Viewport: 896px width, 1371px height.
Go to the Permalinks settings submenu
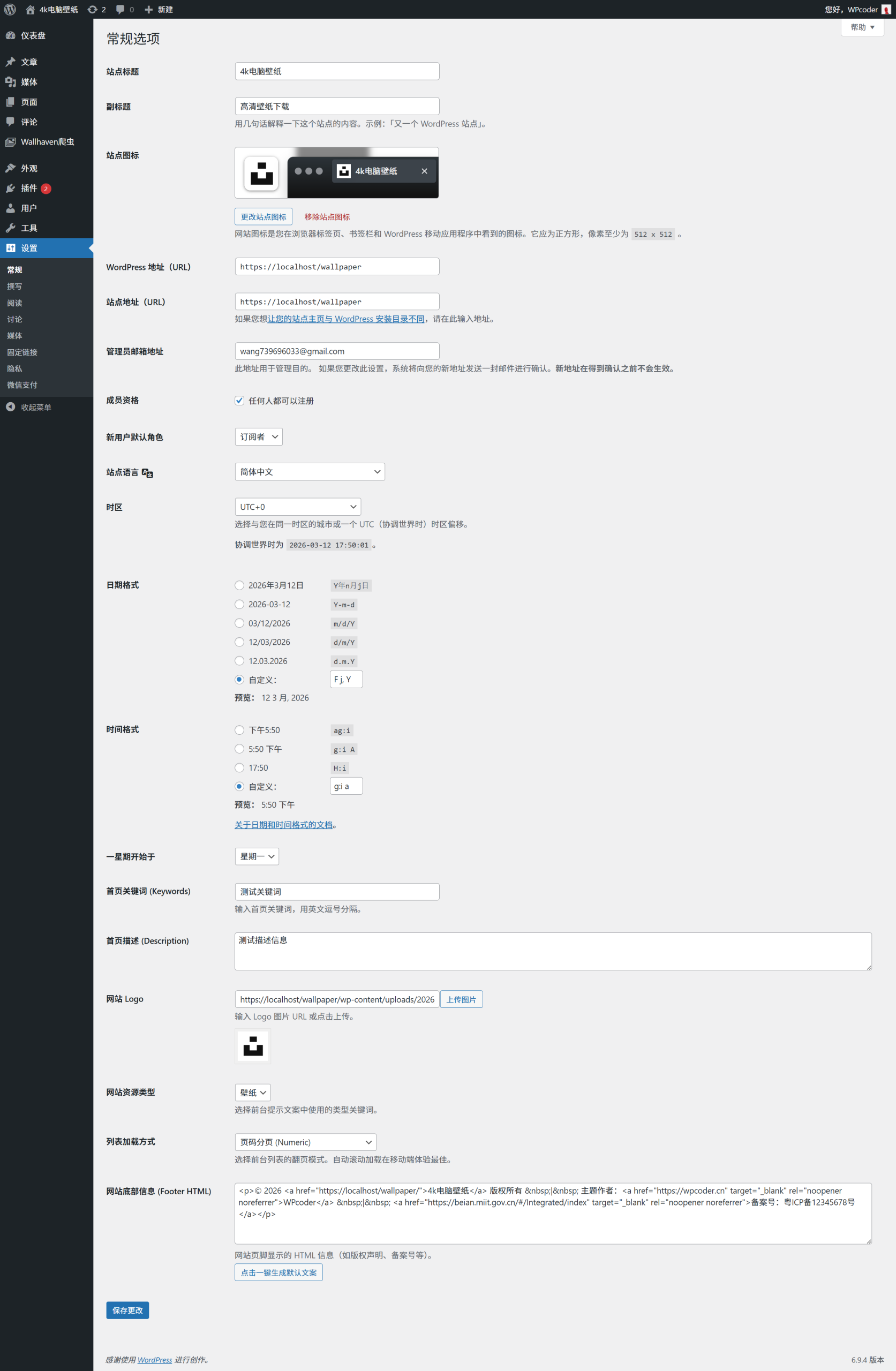[22, 352]
